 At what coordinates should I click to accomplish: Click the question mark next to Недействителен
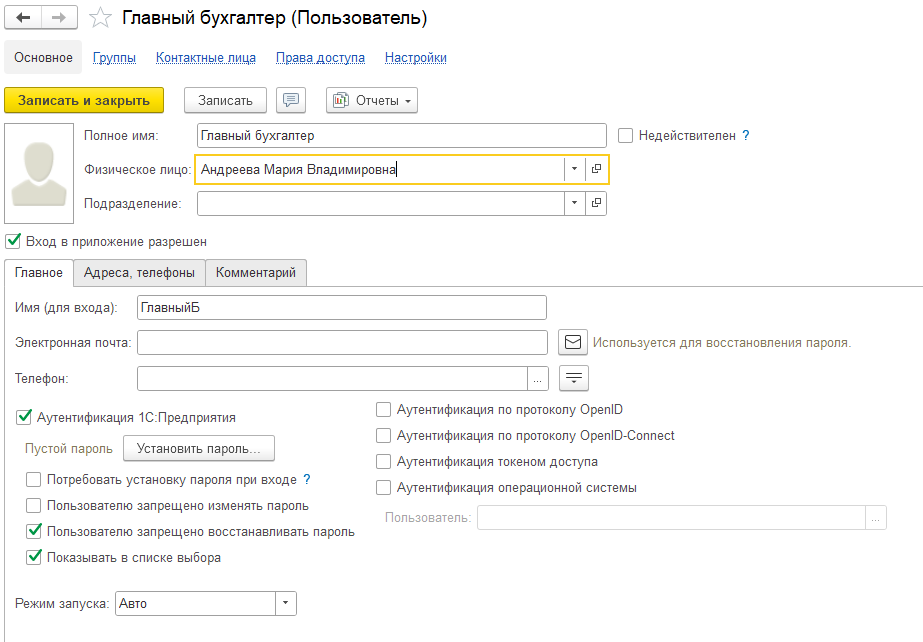coord(745,135)
